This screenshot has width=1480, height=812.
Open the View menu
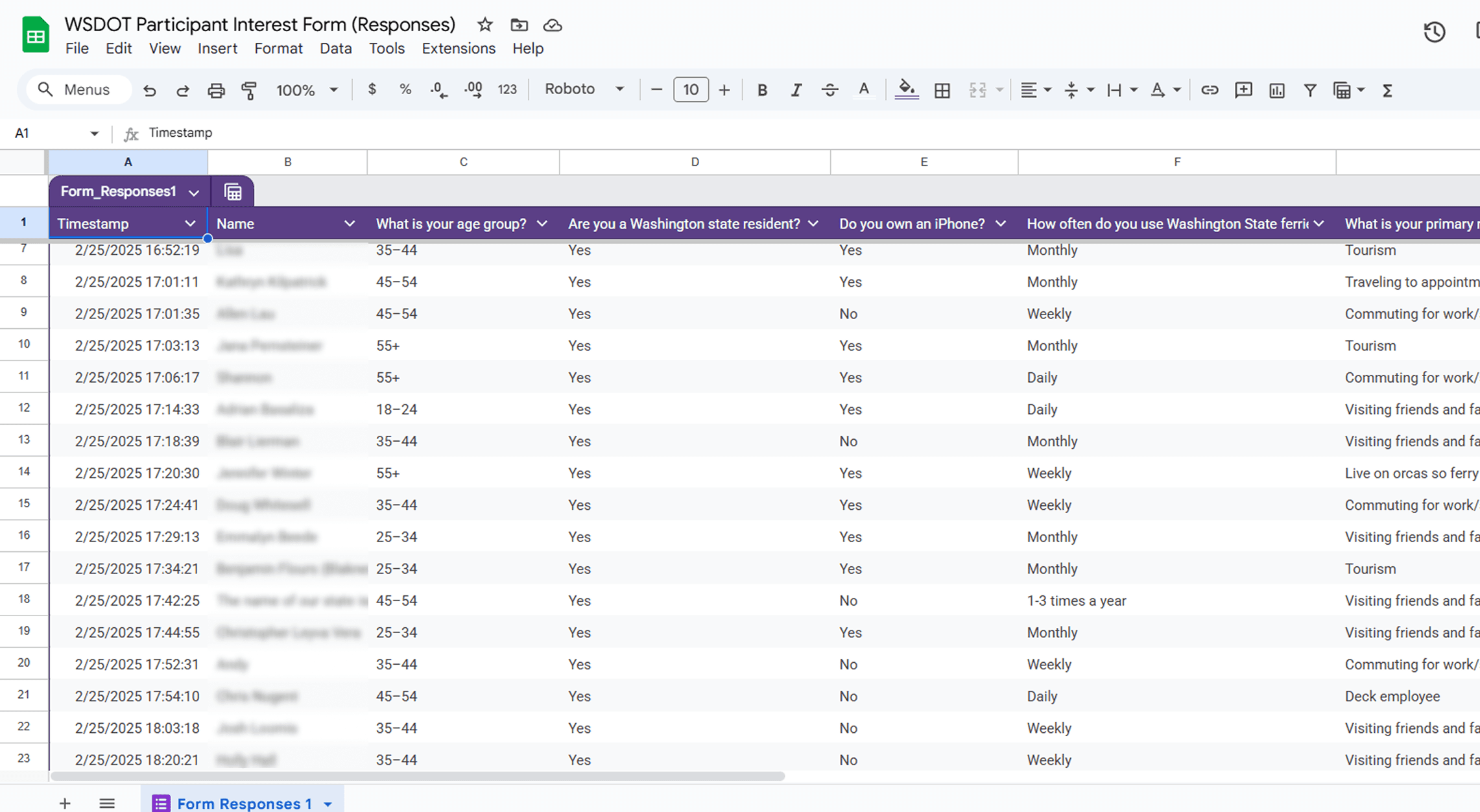tap(165, 49)
